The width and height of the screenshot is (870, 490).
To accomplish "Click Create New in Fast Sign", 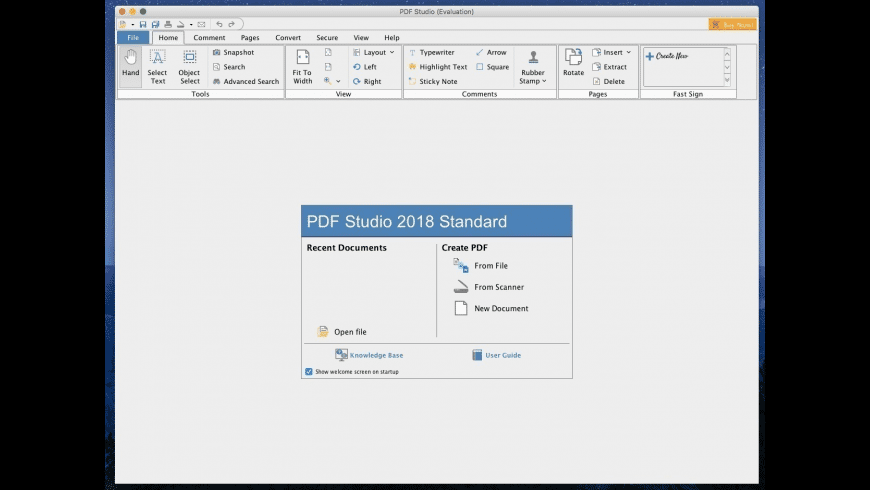I will (x=666, y=56).
